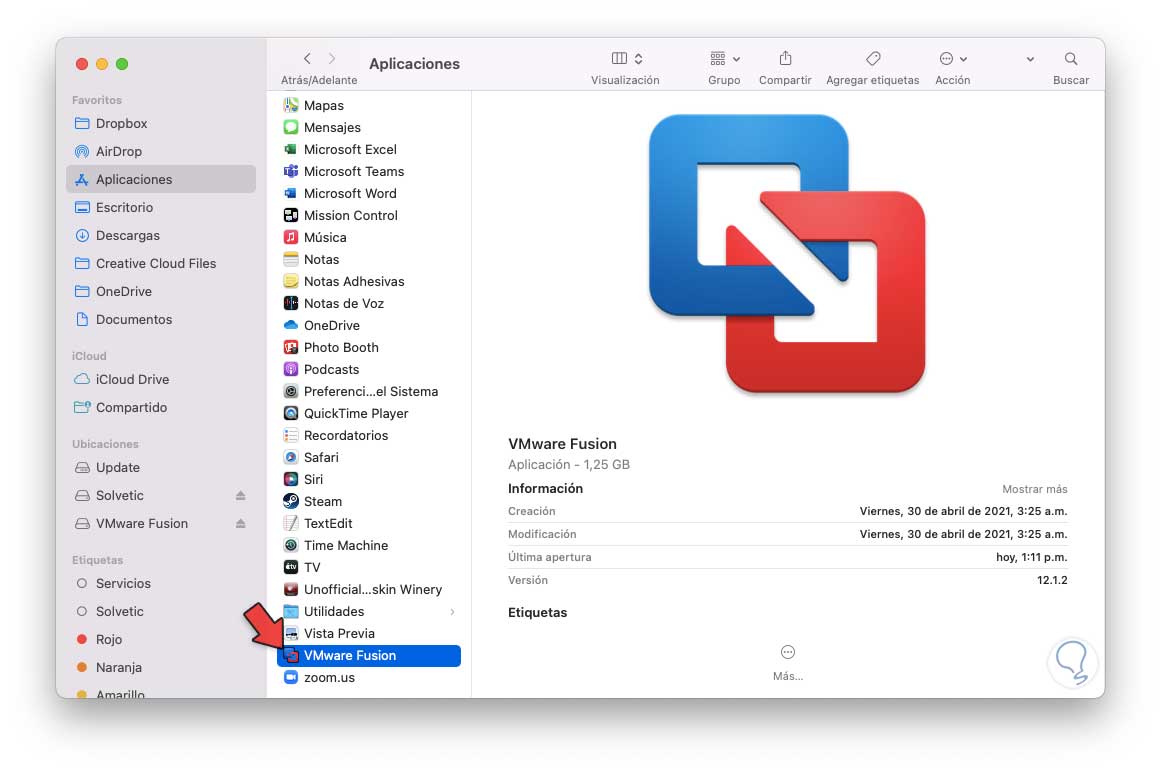Image resolution: width=1161 pixels, height=772 pixels.
Task: Expand the toolbar overflow chevron
Action: coord(1030,59)
